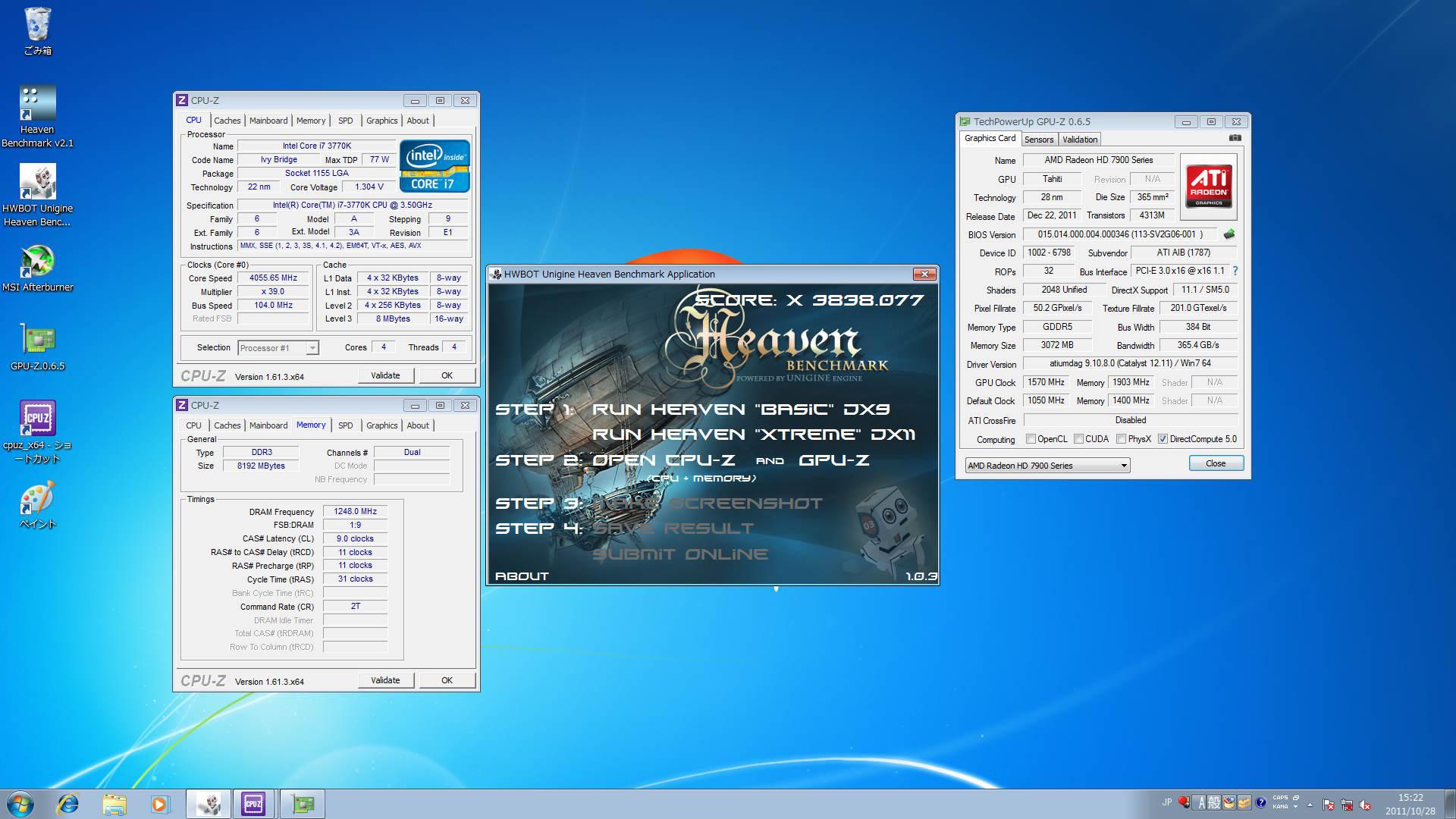Click Validate in the top CPU-Z window

(x=385, y=375)
